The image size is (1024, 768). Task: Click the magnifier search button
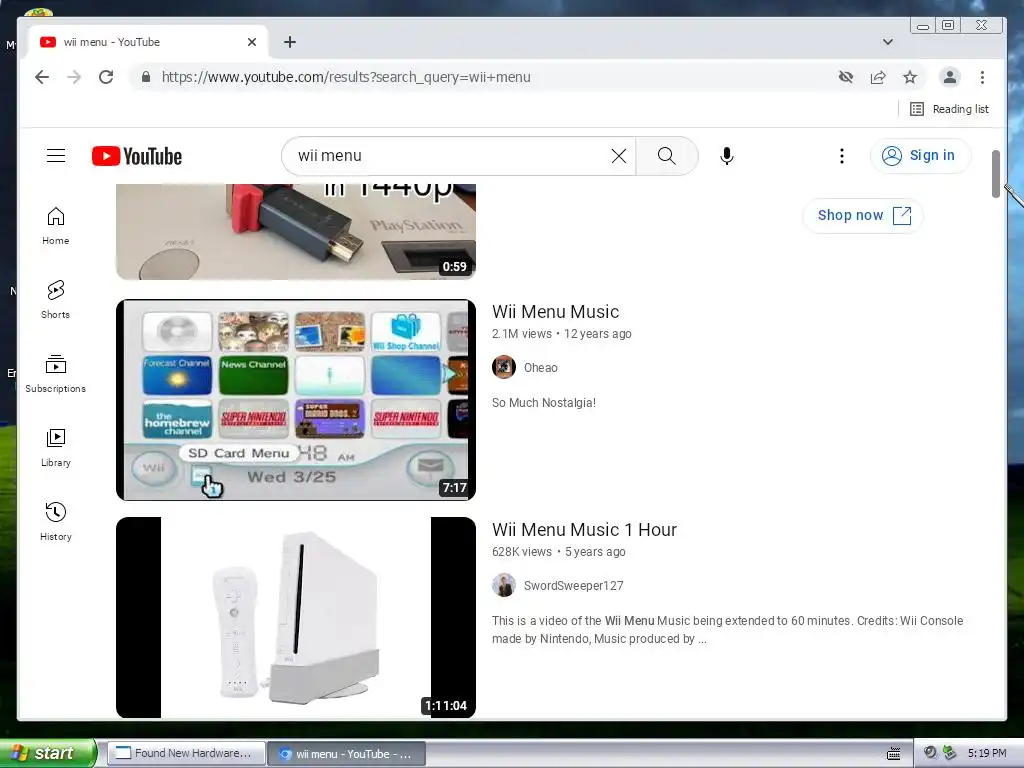667,155
